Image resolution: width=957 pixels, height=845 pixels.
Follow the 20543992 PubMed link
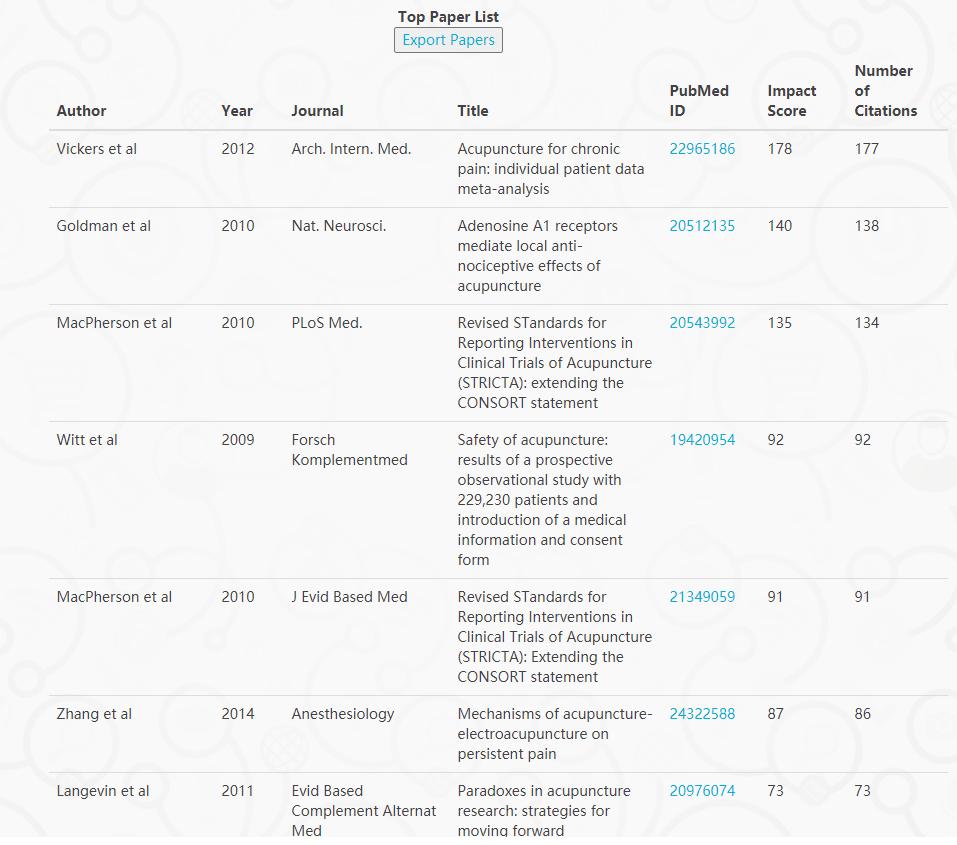coord(702,323)
